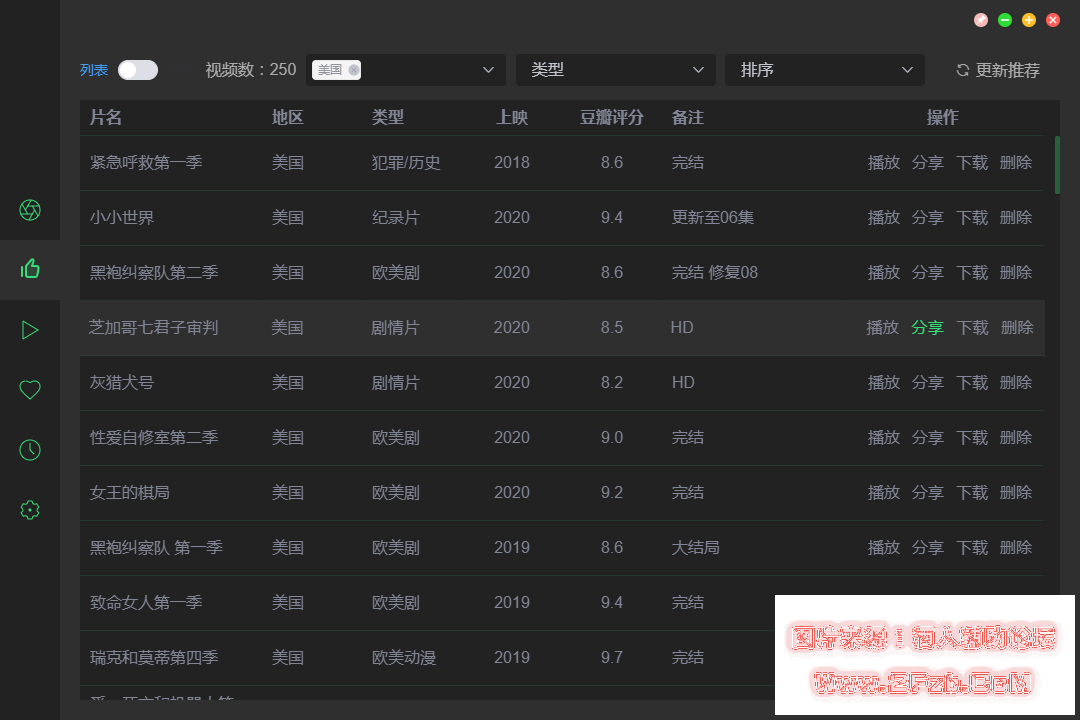
Task: Click the 豆瓣评分 column header
Action: (x=611, y=117)
